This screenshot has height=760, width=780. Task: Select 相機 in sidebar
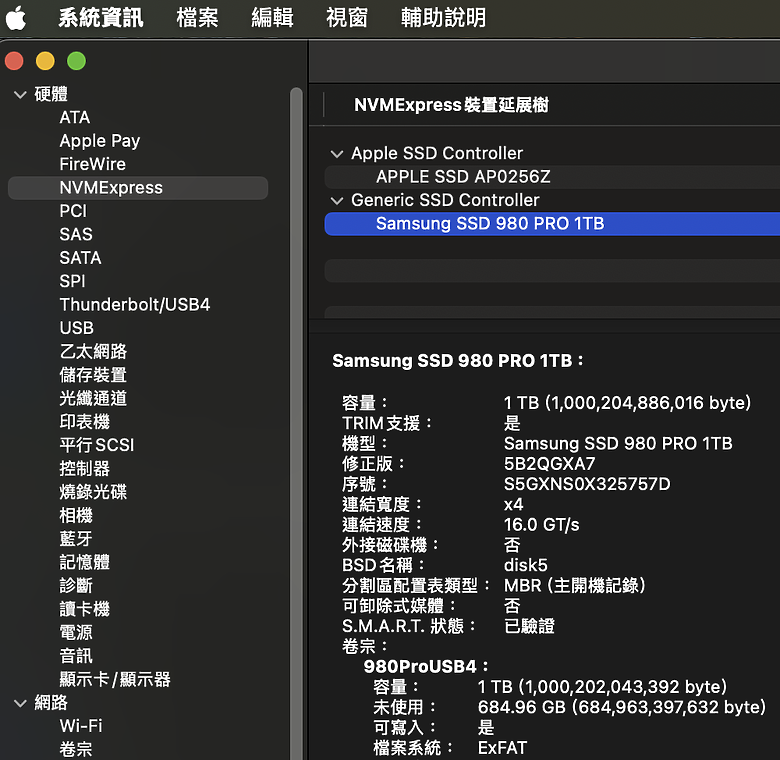(x=76, y=515)
